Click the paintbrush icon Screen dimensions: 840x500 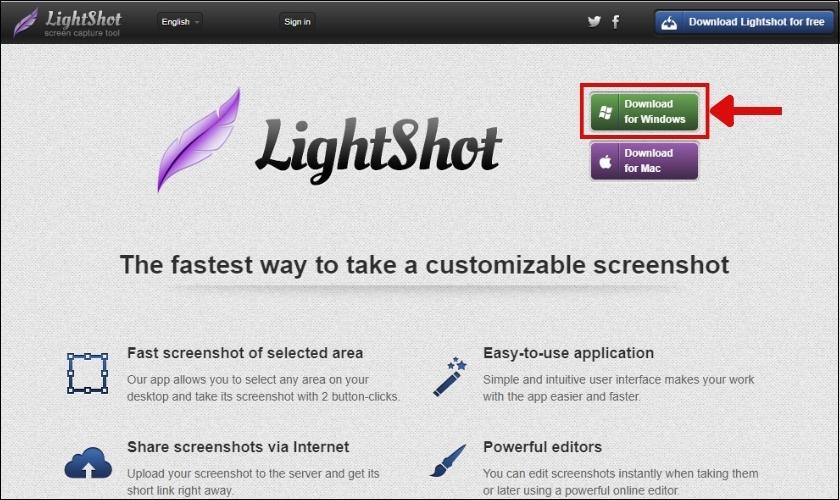point(448,460)
